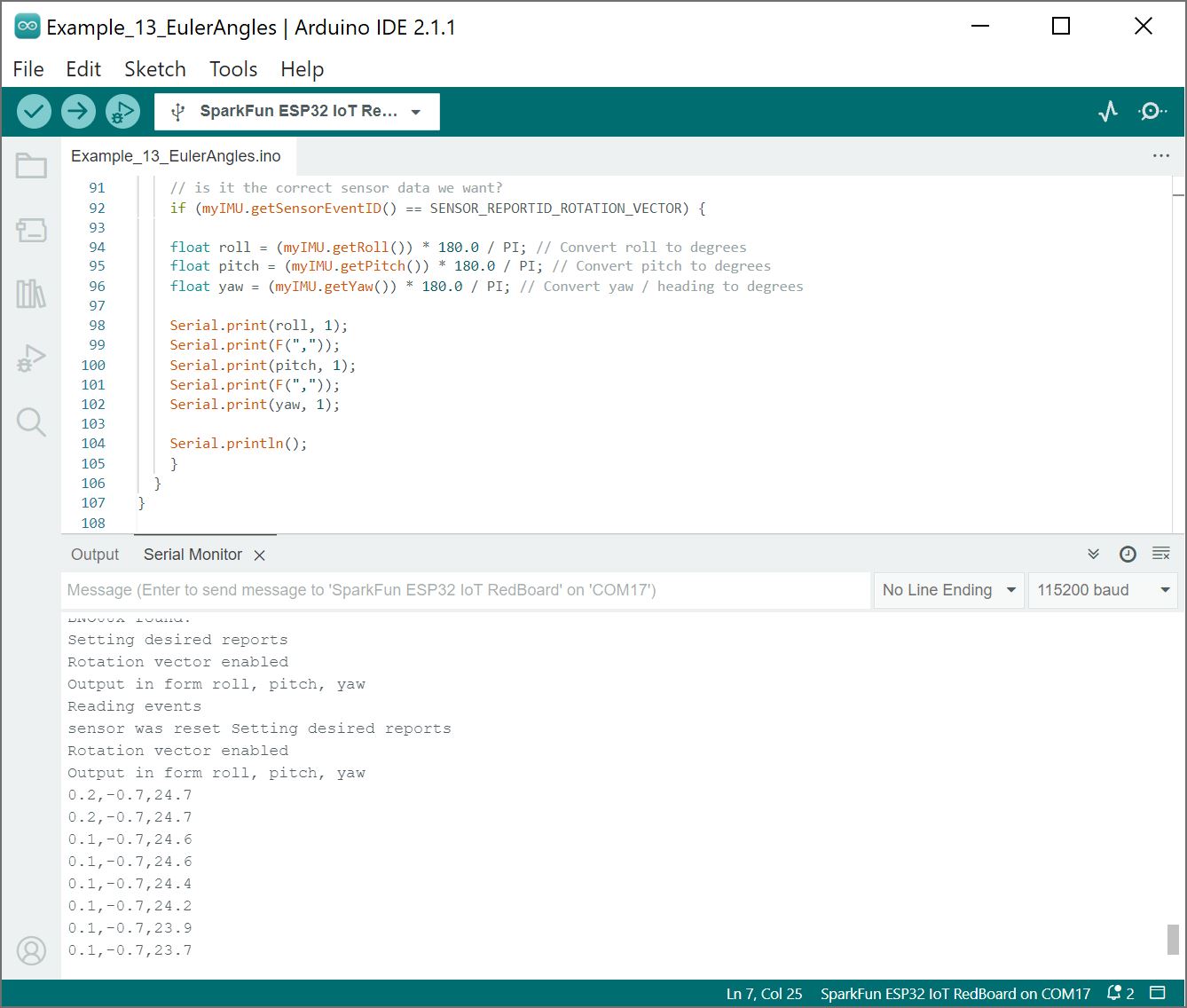Click the getSensorEventID if statement line
The height and width of the screenshot is (1008, 1187).
click(438, 208)
